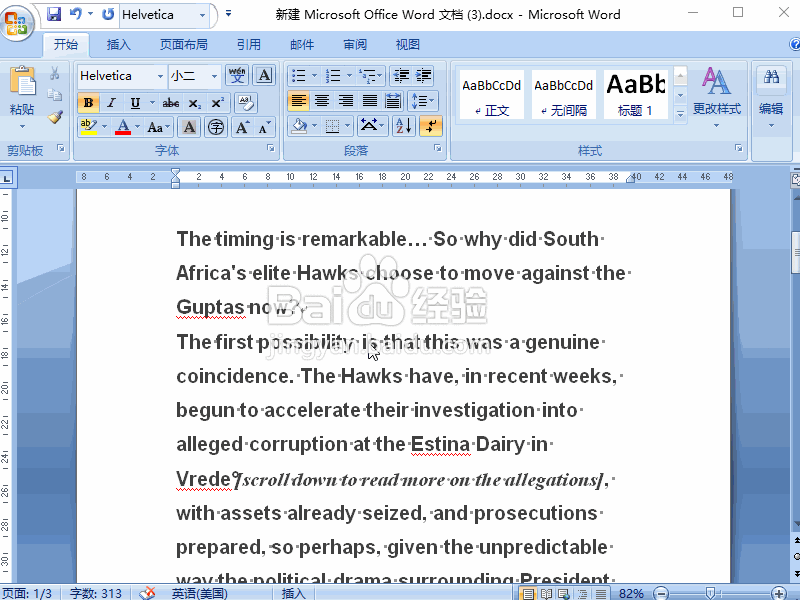Increase paragraph indent
The image size is (800, 600).
(x=423, y=76)
